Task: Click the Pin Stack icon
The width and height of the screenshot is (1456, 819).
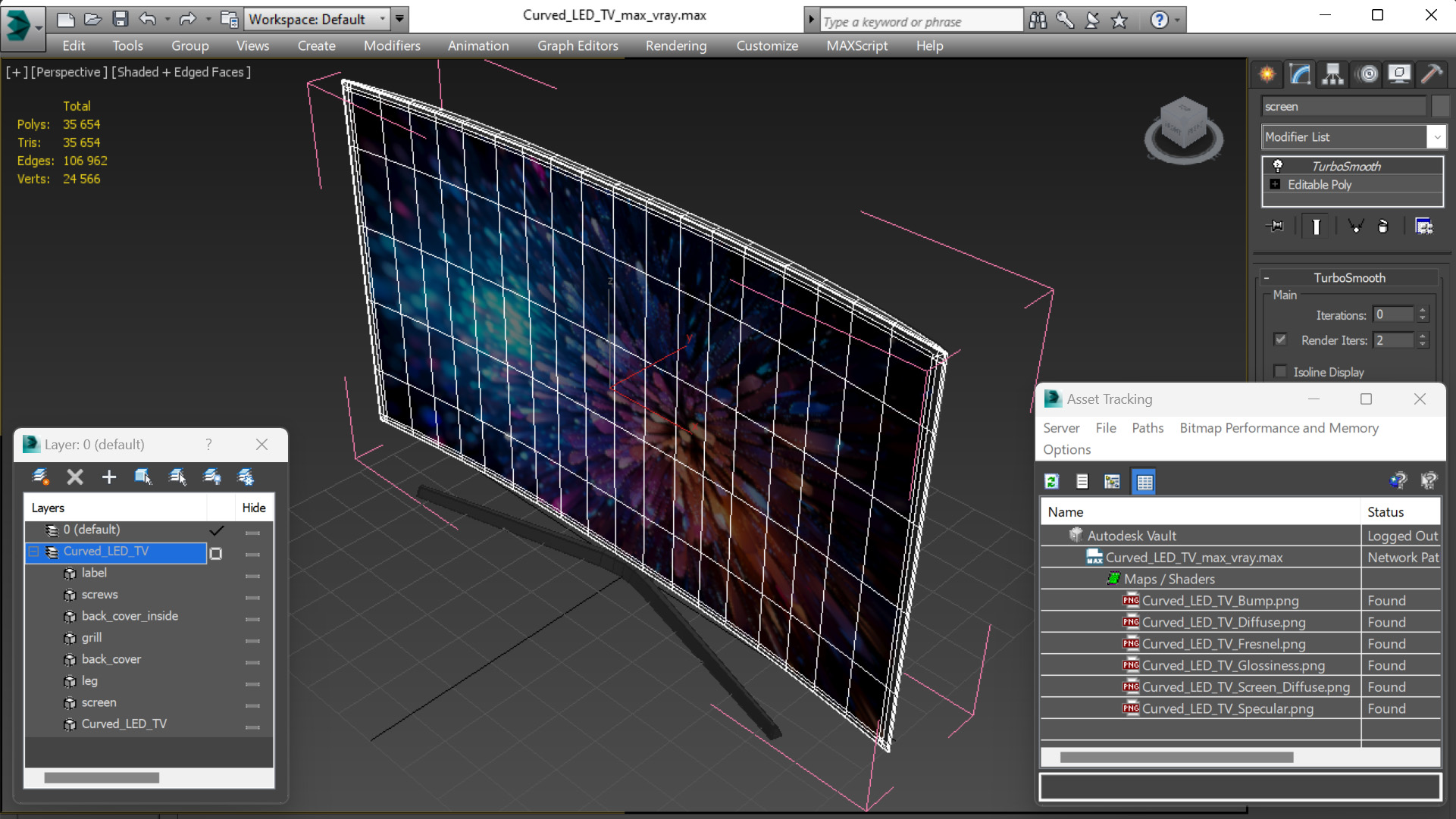Action: pos(1276,226)
